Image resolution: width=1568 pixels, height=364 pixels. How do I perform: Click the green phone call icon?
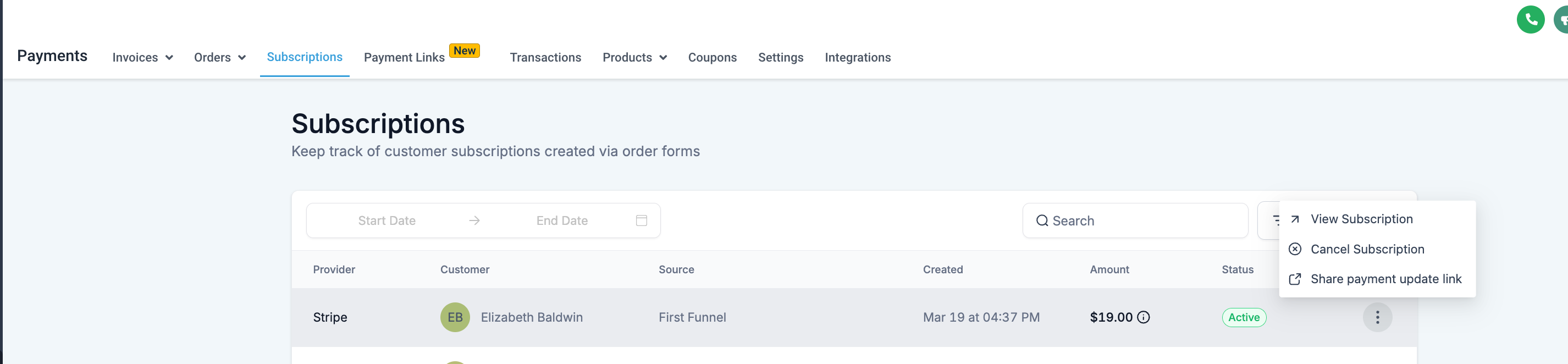click(x=1530, y=19)
